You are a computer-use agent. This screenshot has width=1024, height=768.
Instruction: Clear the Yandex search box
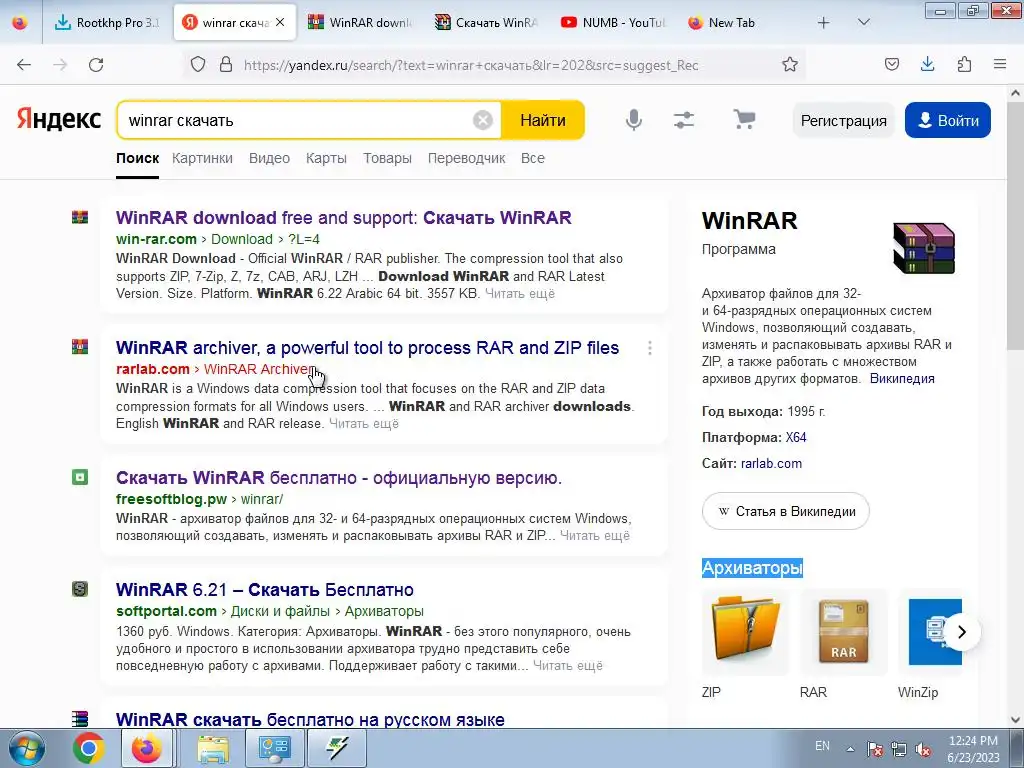pos(483,120)
